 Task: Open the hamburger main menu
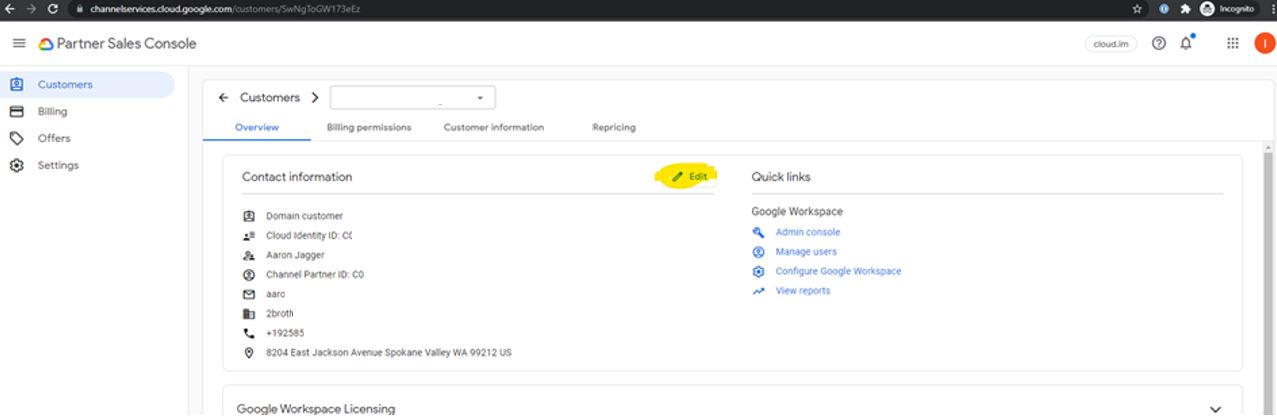(x=19, y=44)
